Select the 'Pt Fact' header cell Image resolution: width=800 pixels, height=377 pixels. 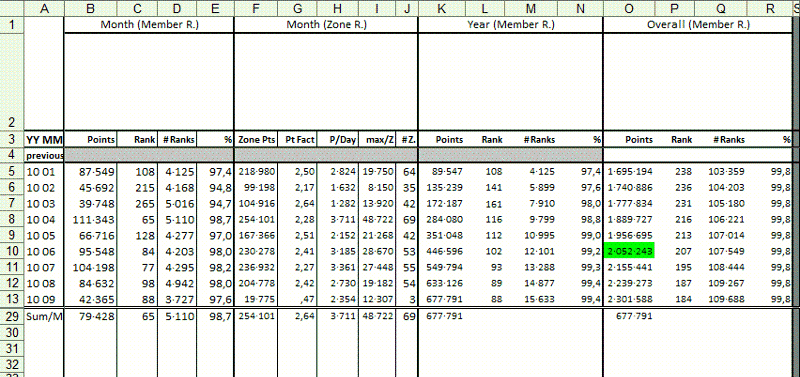297,139
